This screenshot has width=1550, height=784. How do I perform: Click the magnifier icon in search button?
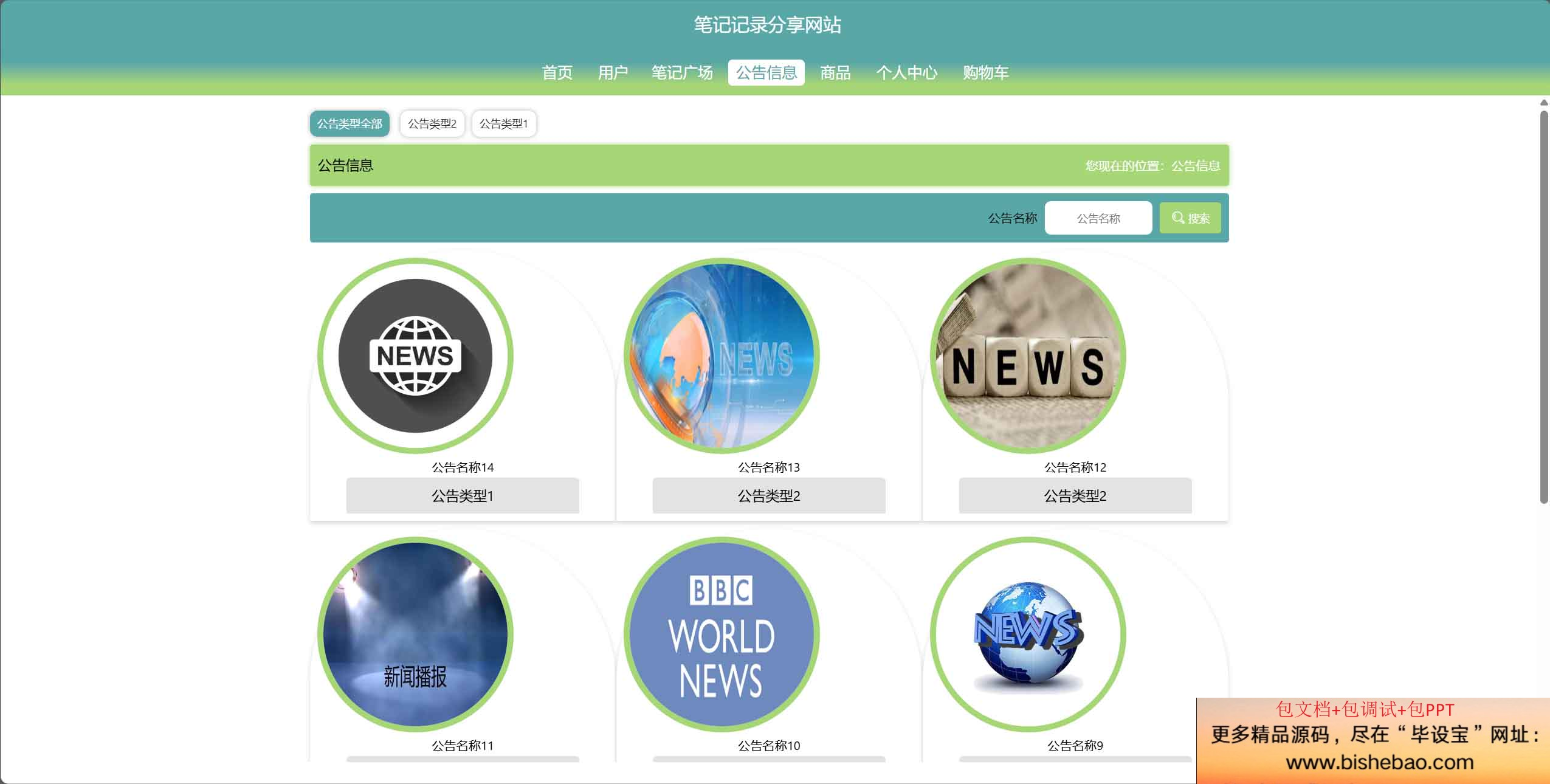1178,218
